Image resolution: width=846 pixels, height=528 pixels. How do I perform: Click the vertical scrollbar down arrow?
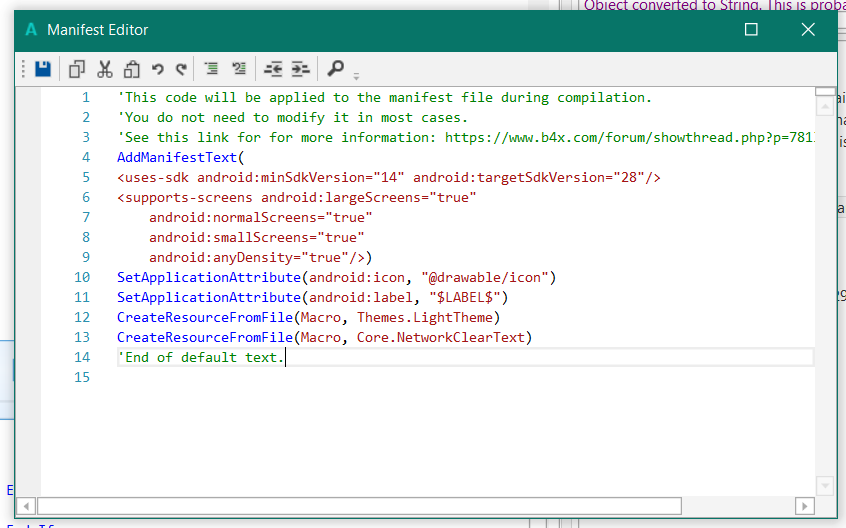825,485
